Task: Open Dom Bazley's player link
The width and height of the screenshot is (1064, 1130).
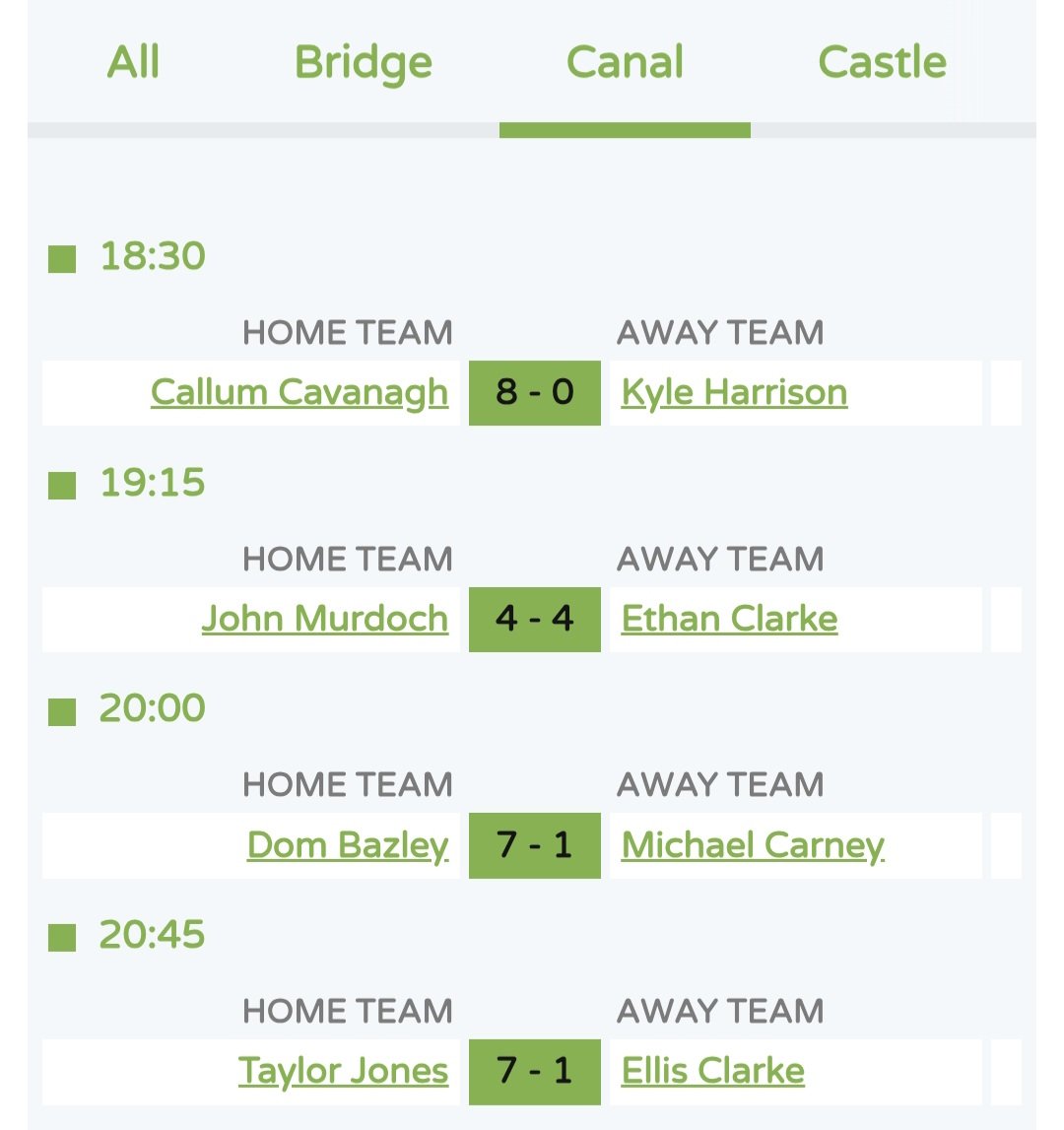Action: pyautogui.click(x=348, y=846)
